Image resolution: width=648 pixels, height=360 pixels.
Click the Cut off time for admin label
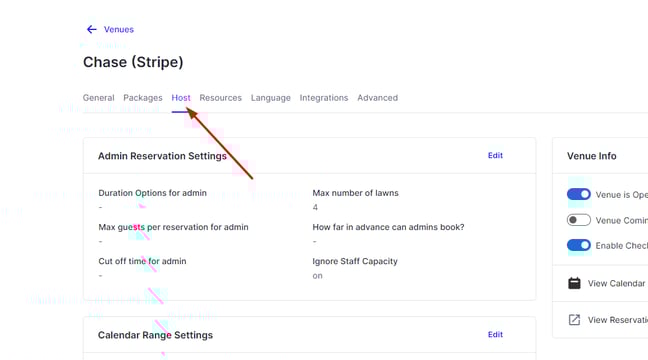(142, 261)
